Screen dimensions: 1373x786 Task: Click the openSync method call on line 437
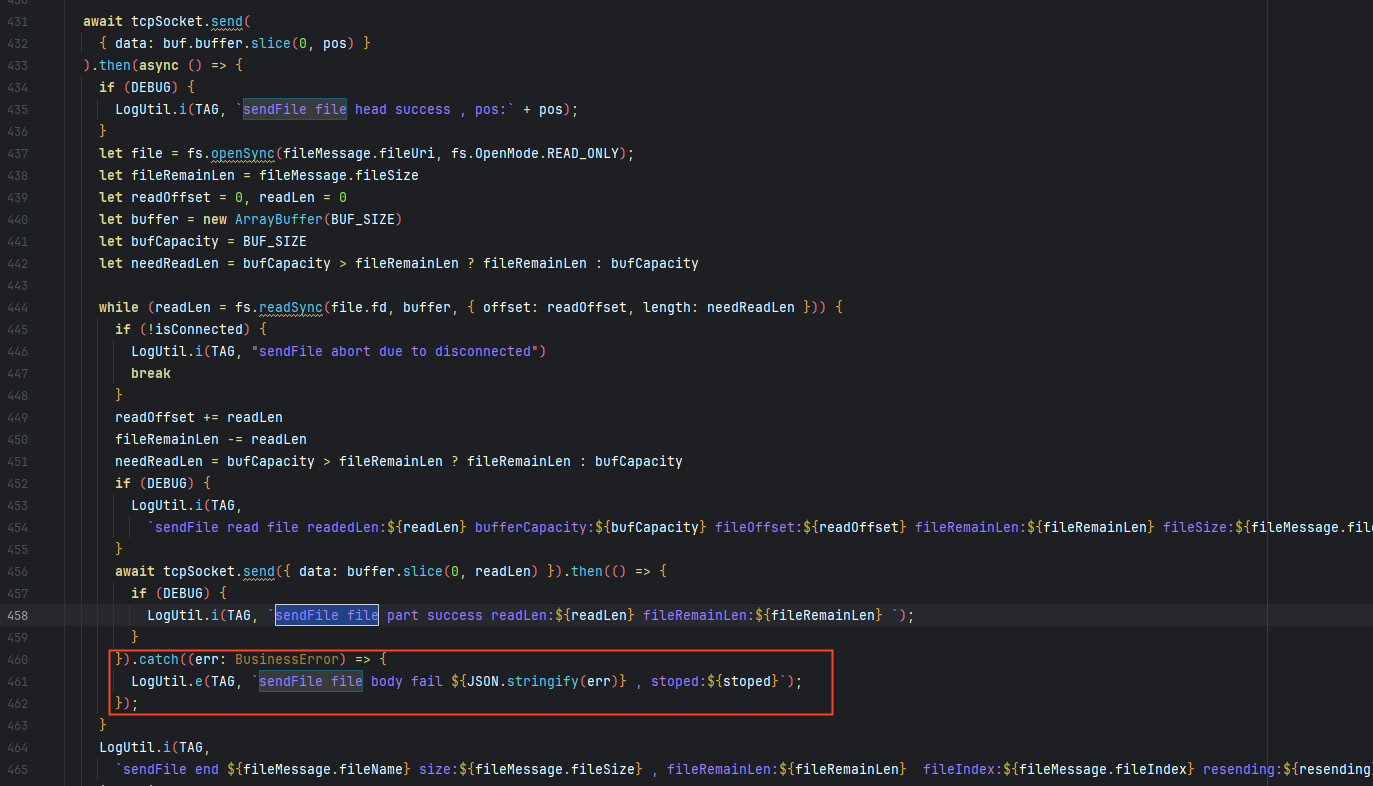click(x=242, y=154)
